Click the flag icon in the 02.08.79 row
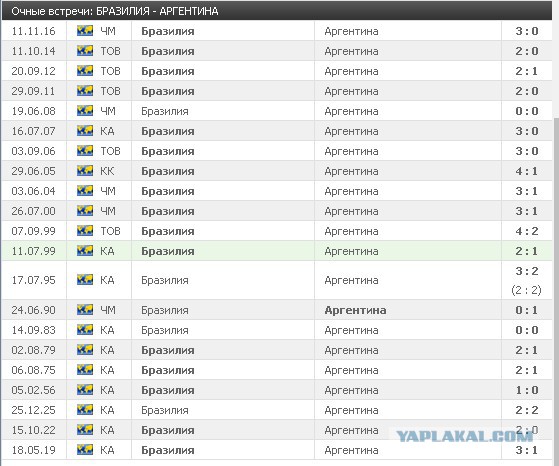The height and width of the screenshot is (466, 559). [x=85, y=349]
